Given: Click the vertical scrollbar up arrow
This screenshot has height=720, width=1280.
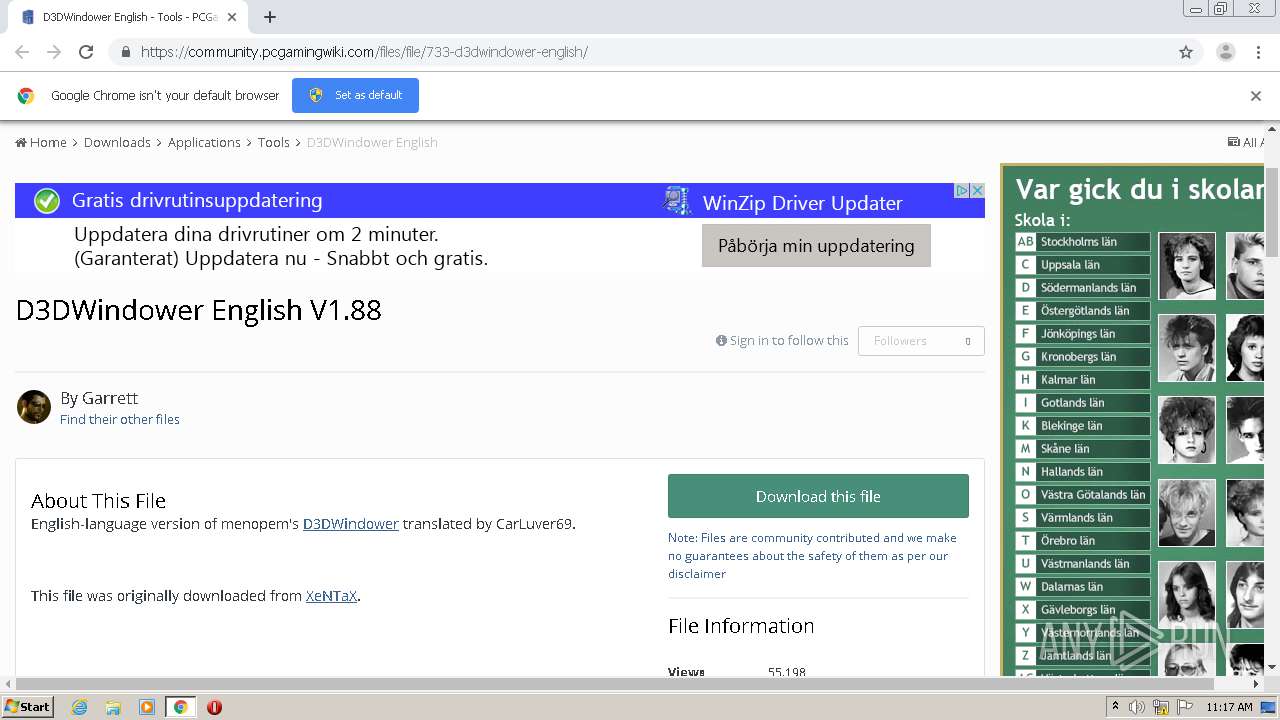Looking at the screenshot, I should [1272, 131].
